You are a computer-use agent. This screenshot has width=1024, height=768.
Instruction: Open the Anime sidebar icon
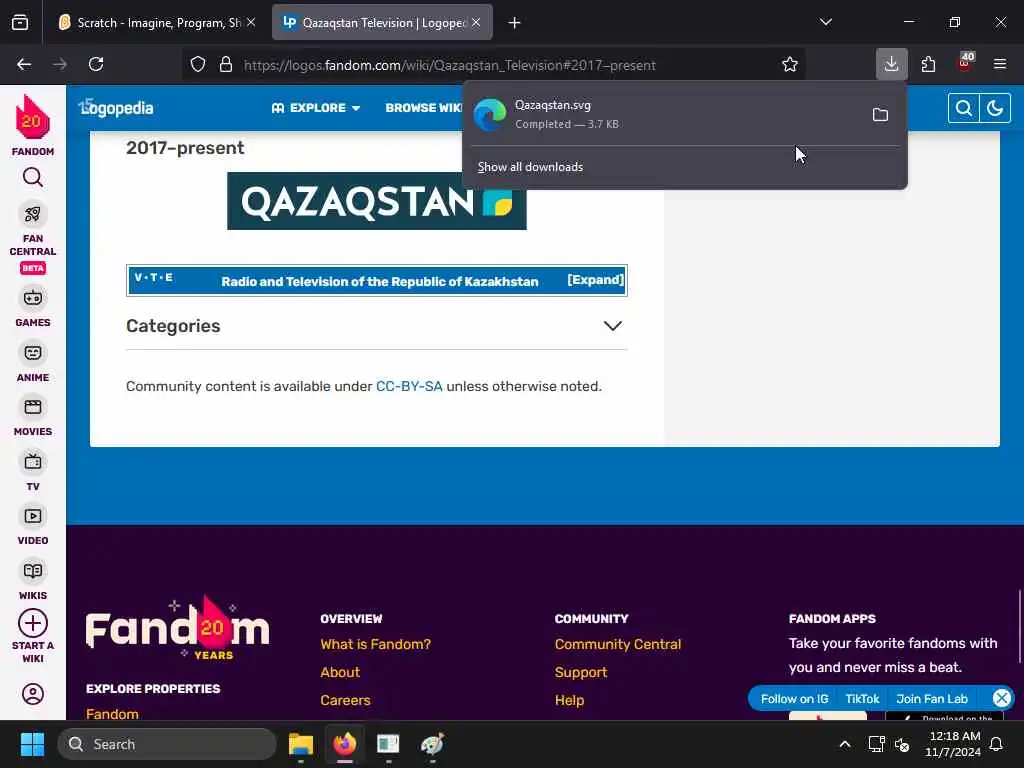pos(33,353)
